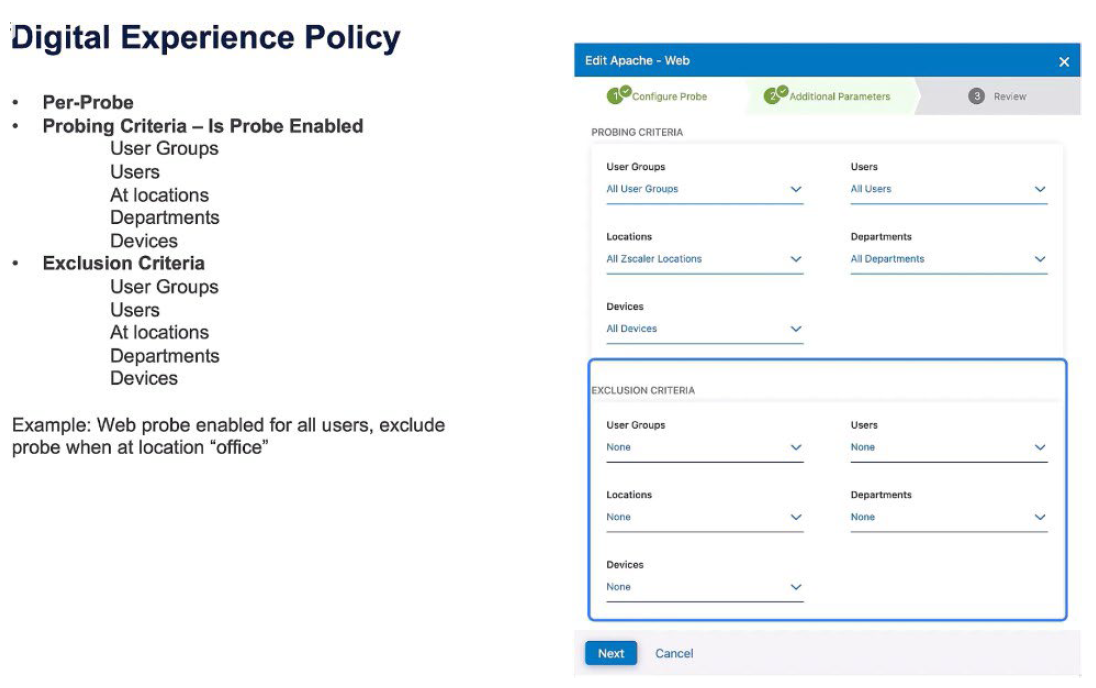Open All Zscaler Locations dropdown
This screenshot has width=1096, height=688.
704,259
